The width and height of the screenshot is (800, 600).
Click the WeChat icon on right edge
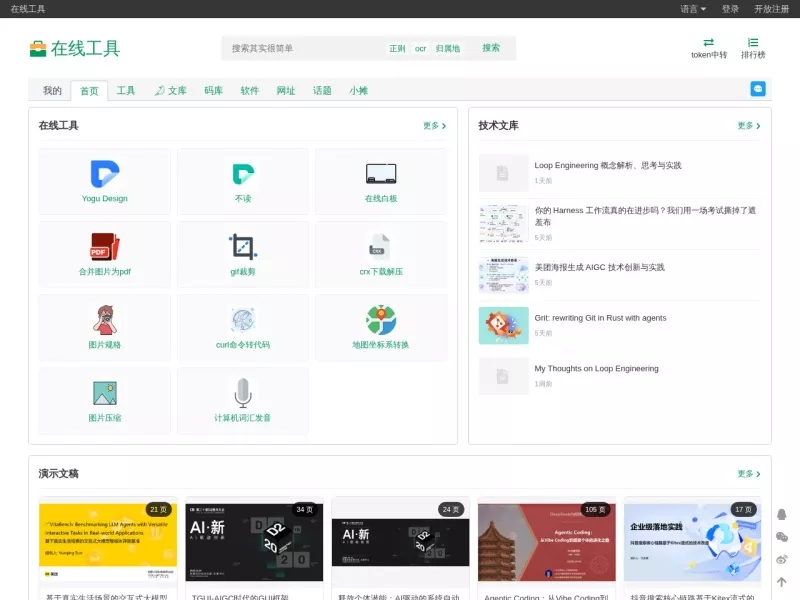pos(782,537)
